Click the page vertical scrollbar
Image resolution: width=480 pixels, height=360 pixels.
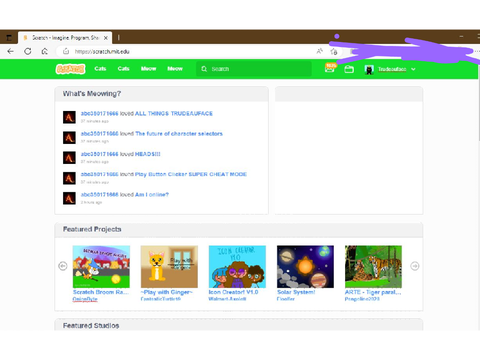click(478, 103)
